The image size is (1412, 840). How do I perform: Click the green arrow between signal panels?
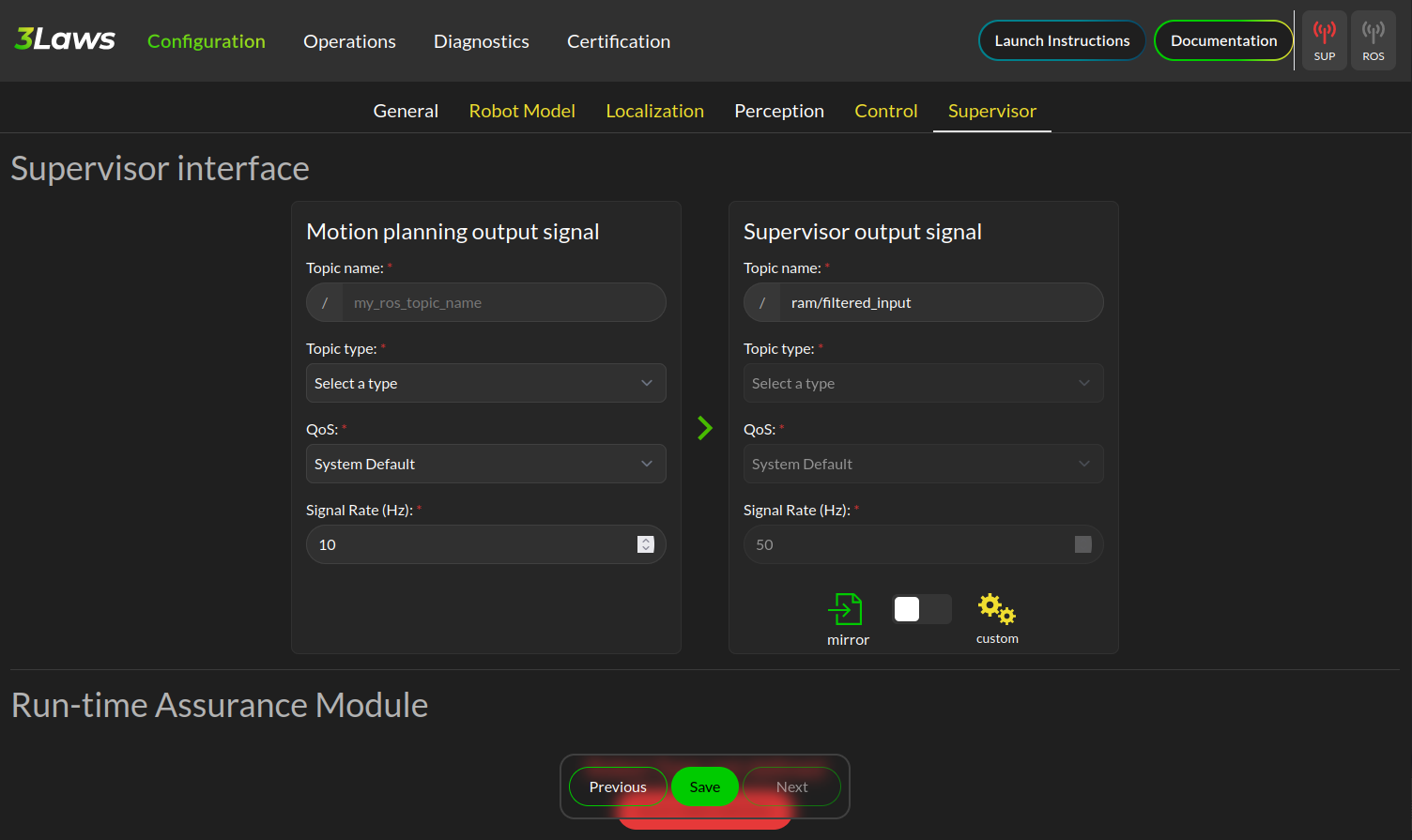(x=705, y=428)
